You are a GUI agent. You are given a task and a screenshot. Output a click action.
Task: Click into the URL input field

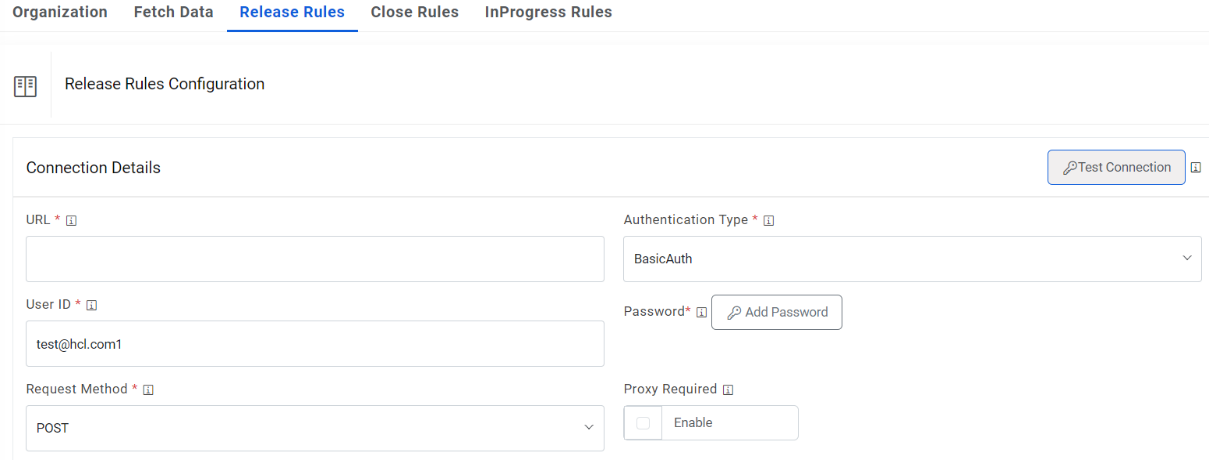coord(315,259)
